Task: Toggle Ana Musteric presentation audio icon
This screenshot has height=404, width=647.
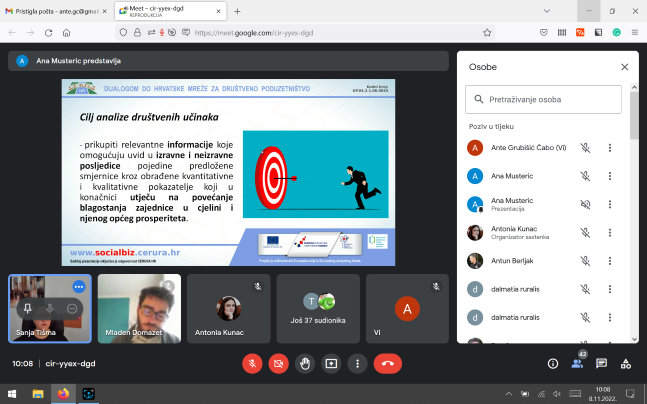Action: pyautogui.click(x=586, y=204)
